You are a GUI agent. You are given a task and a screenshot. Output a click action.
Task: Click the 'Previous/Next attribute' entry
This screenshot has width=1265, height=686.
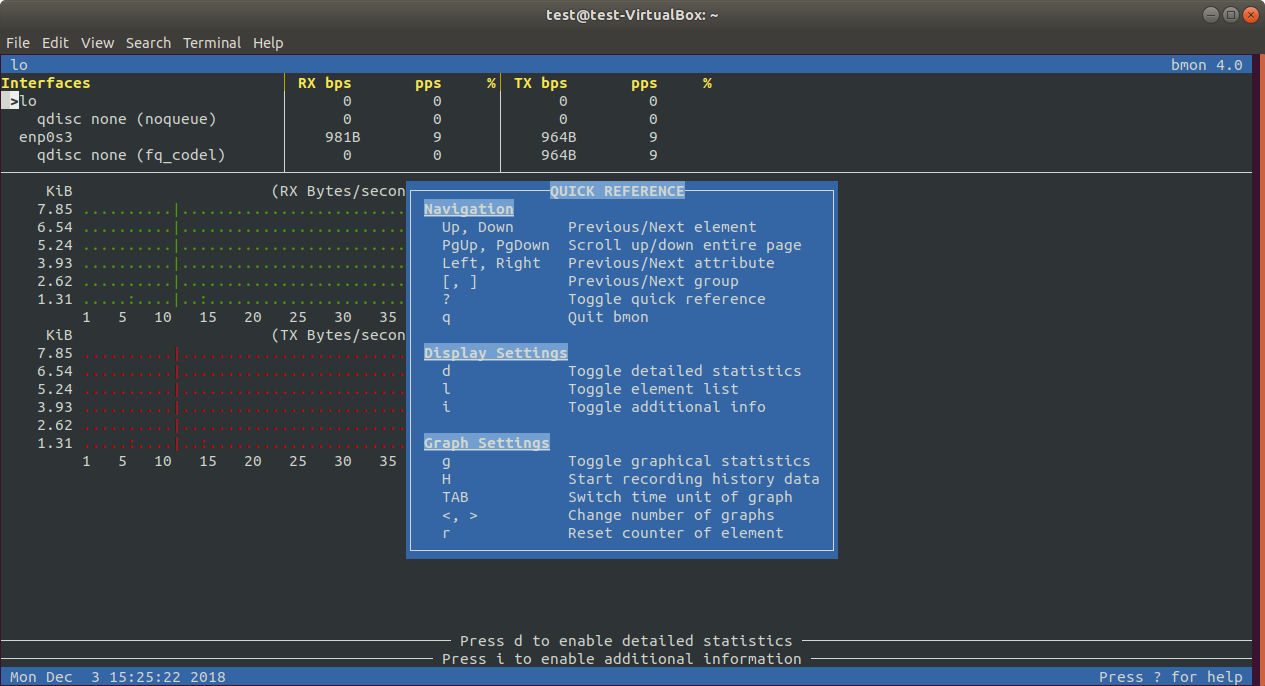coord(671,263)
